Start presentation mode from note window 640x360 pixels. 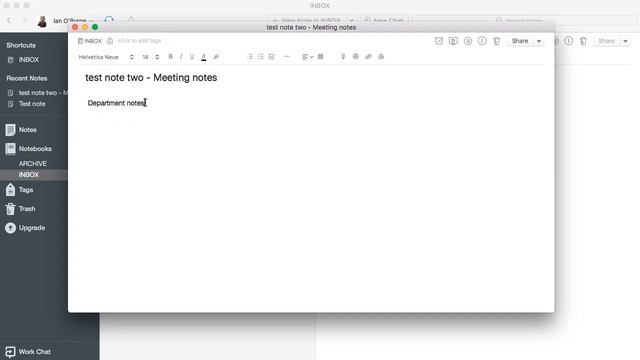tap(453, 41)
